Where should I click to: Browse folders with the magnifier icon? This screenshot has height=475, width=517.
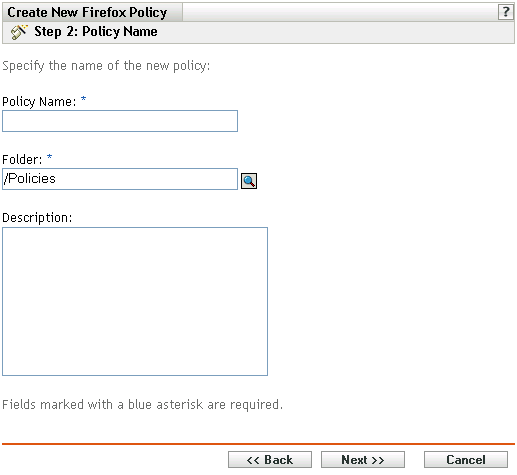249,181
